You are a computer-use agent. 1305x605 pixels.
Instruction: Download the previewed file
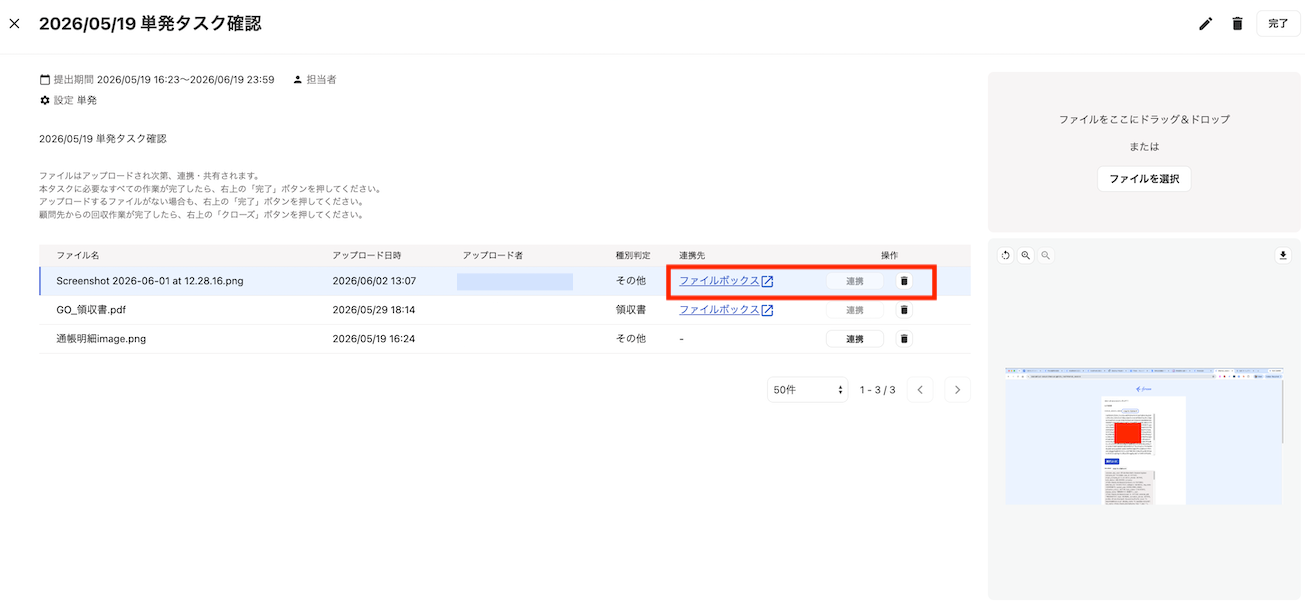point(1283,256)
